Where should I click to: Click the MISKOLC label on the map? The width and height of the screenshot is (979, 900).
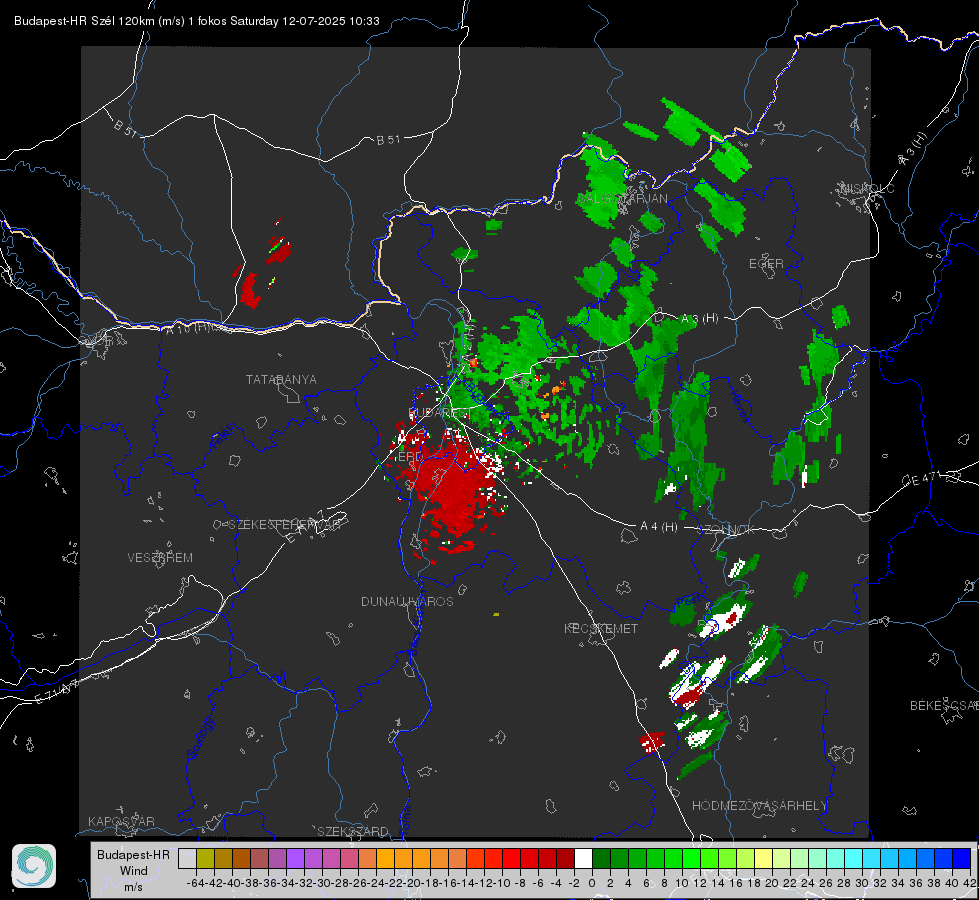[x=868, y=188]
